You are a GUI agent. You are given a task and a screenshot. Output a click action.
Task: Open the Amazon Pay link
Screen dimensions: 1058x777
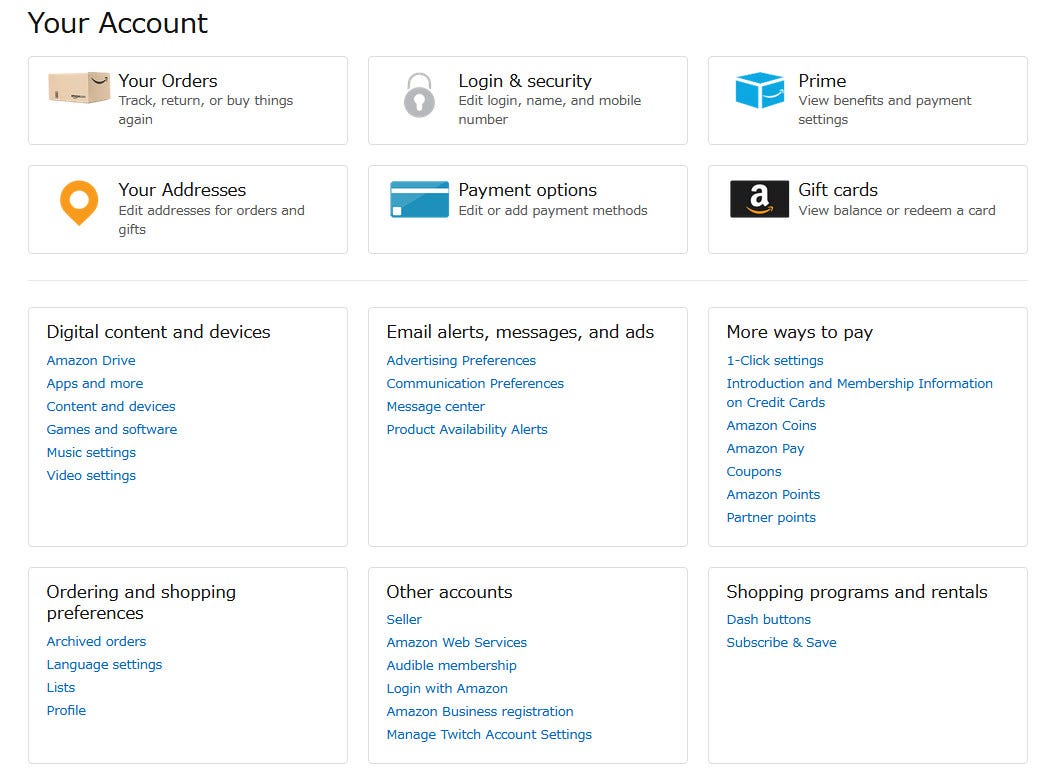click(766, 449)
